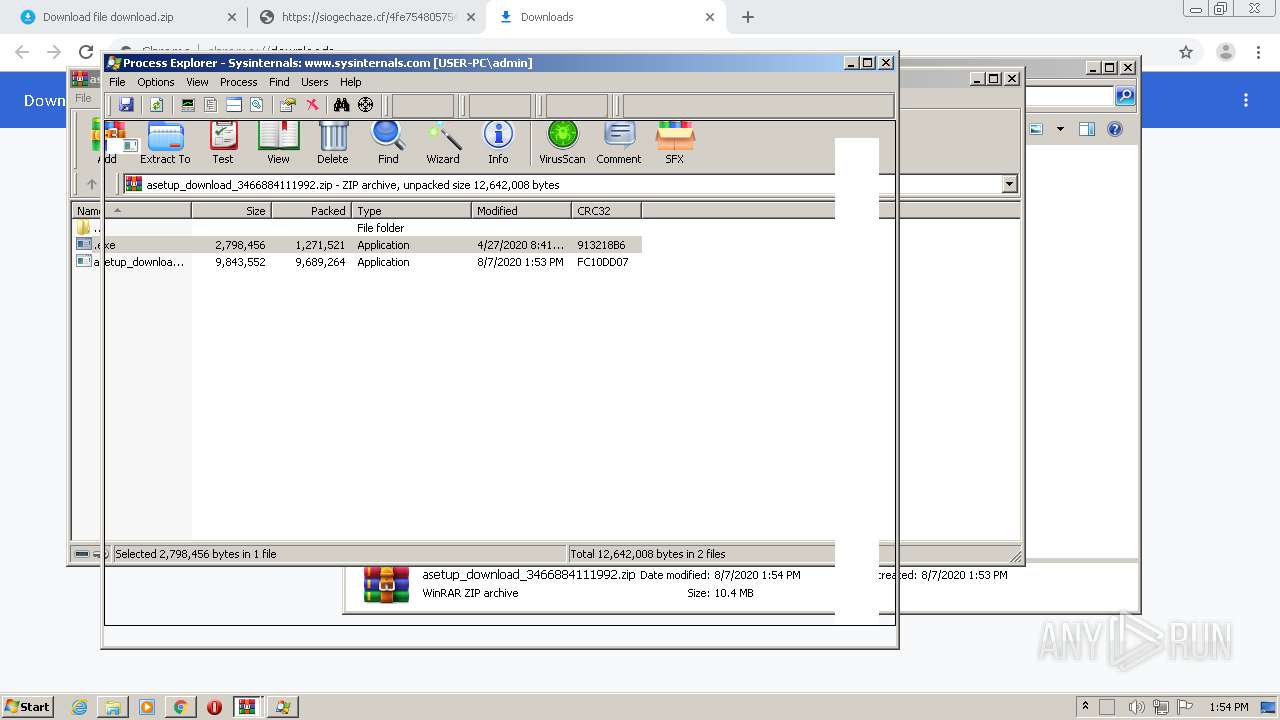Image resolution: width=1280 pixels, height=720 pixels.
Task: Click the Windows Start button
Action: coord(28,707)
